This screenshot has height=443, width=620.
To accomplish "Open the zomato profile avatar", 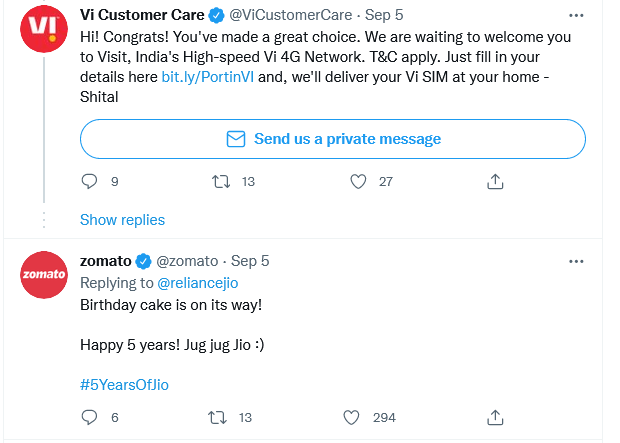I will (44, 275).
